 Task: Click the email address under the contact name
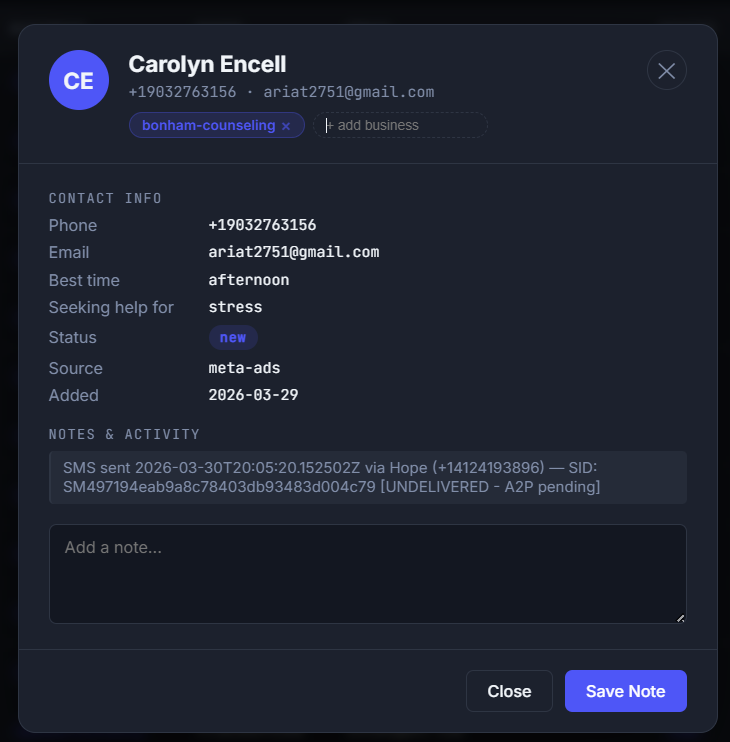point(349,92)
